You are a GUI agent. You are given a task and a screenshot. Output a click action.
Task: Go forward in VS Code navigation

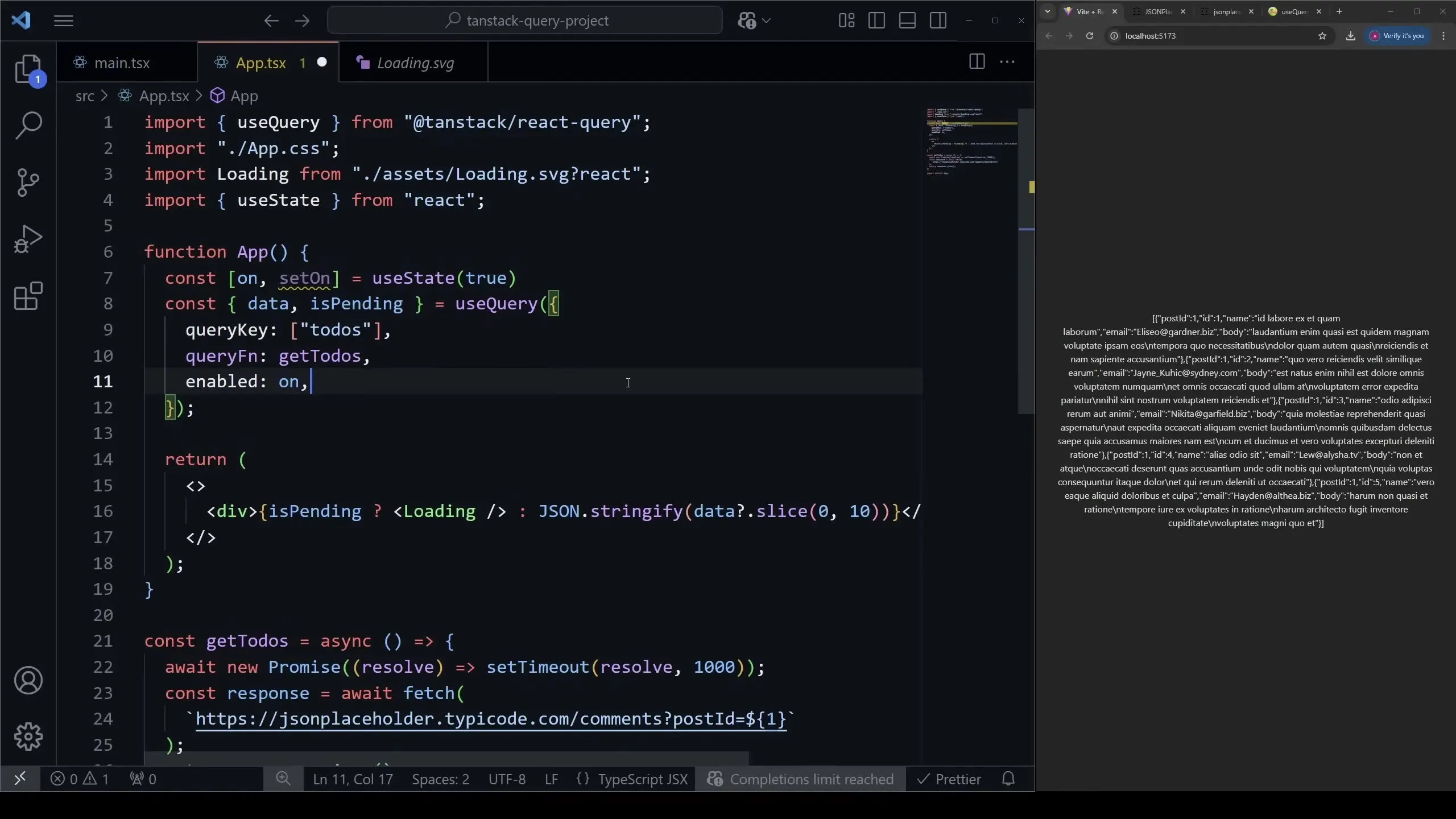pos(302,21)
